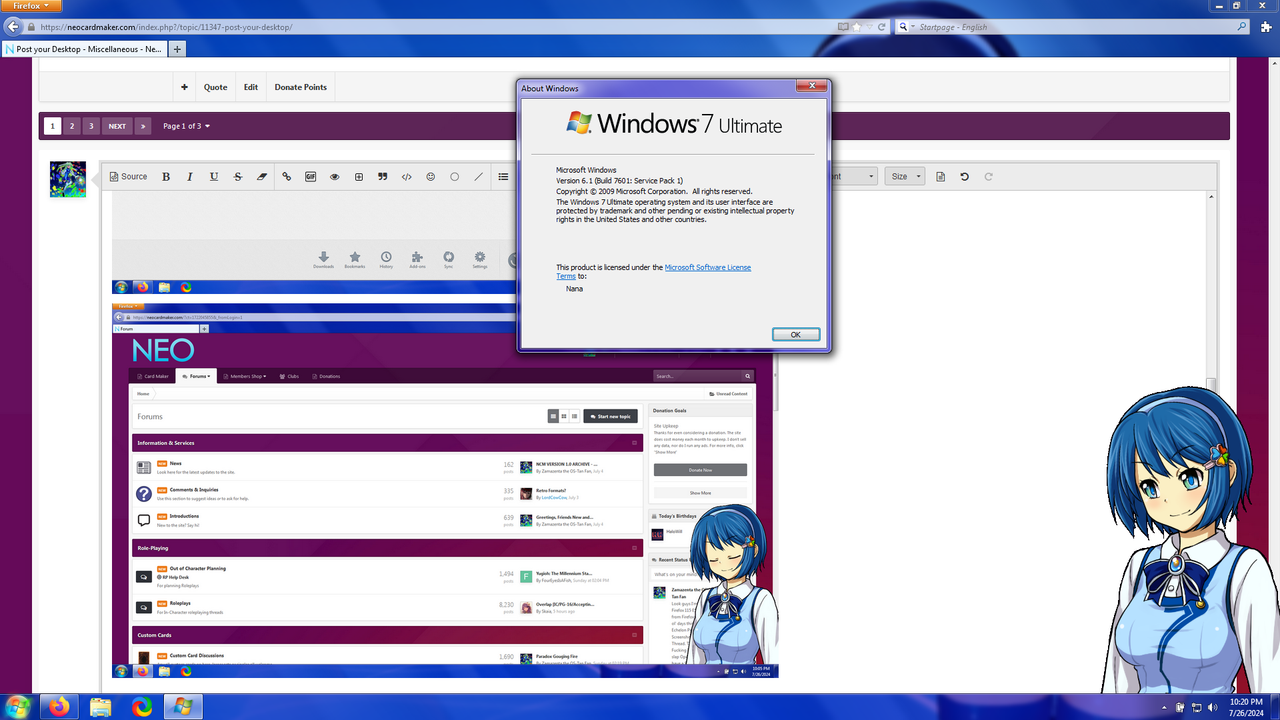
Task: Close the About Windows dialog
Action: click(x=811, y=86)
